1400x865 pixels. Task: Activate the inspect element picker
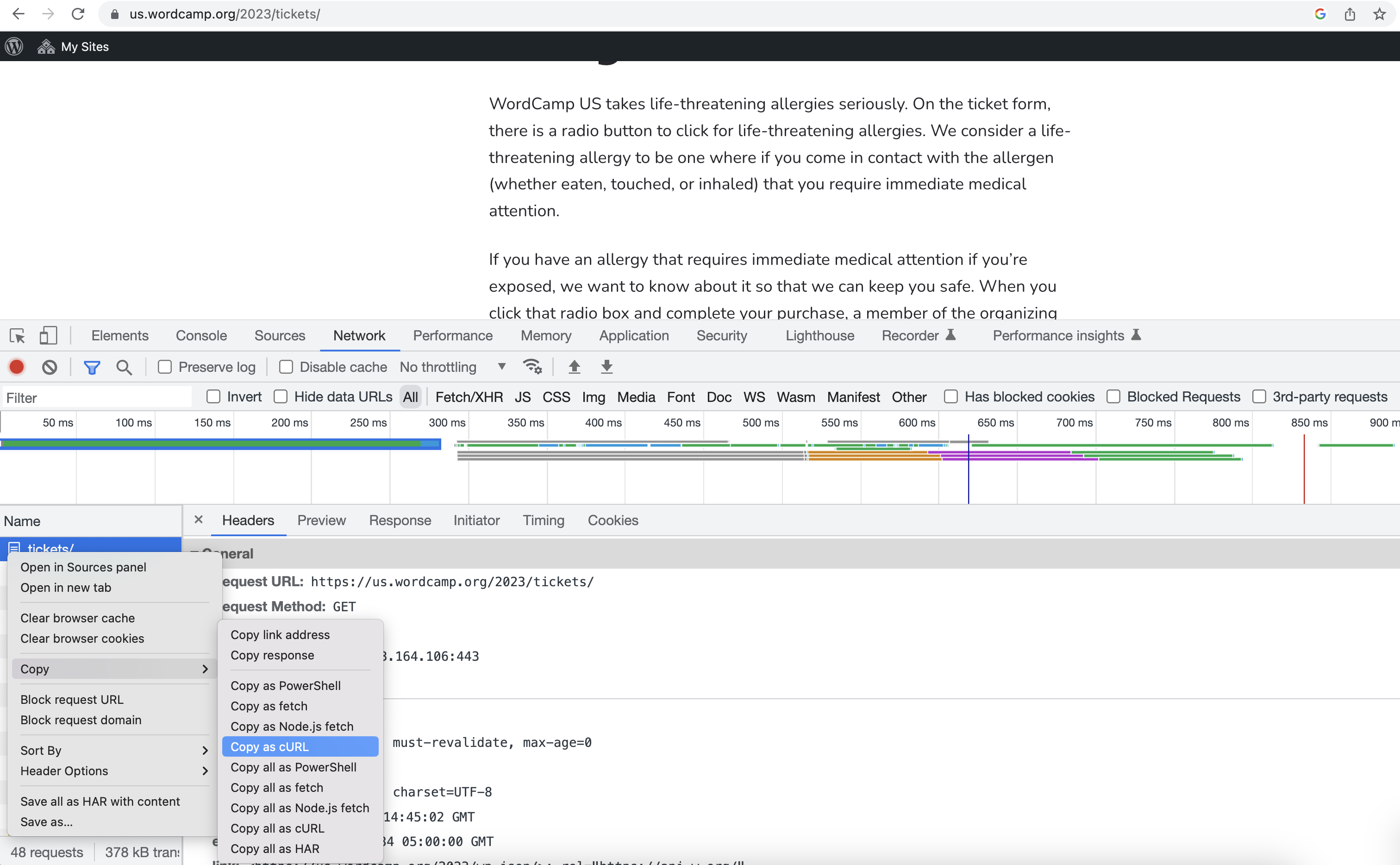(x=17, y=335)
